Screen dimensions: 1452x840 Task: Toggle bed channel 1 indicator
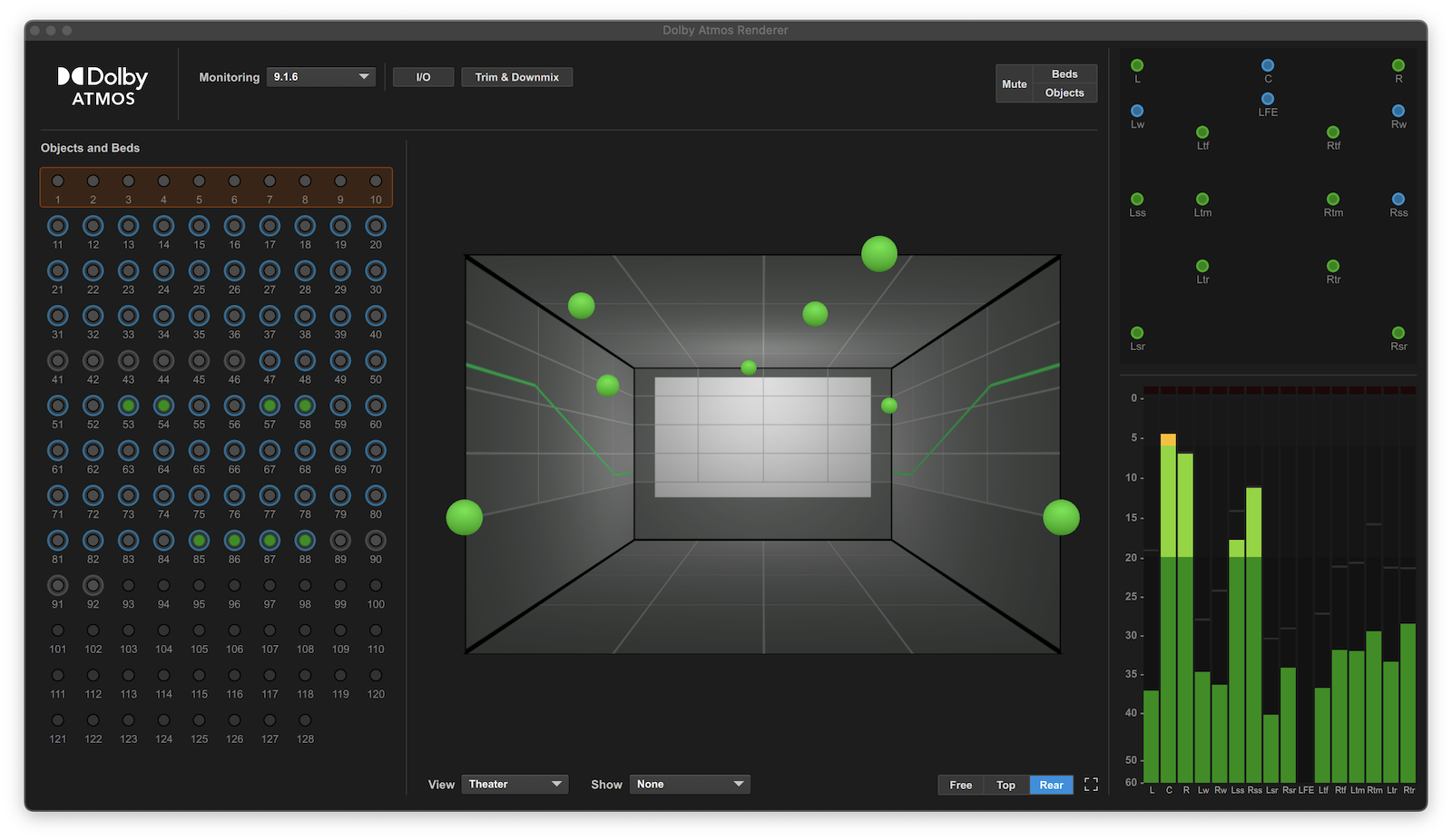[57, 180]
